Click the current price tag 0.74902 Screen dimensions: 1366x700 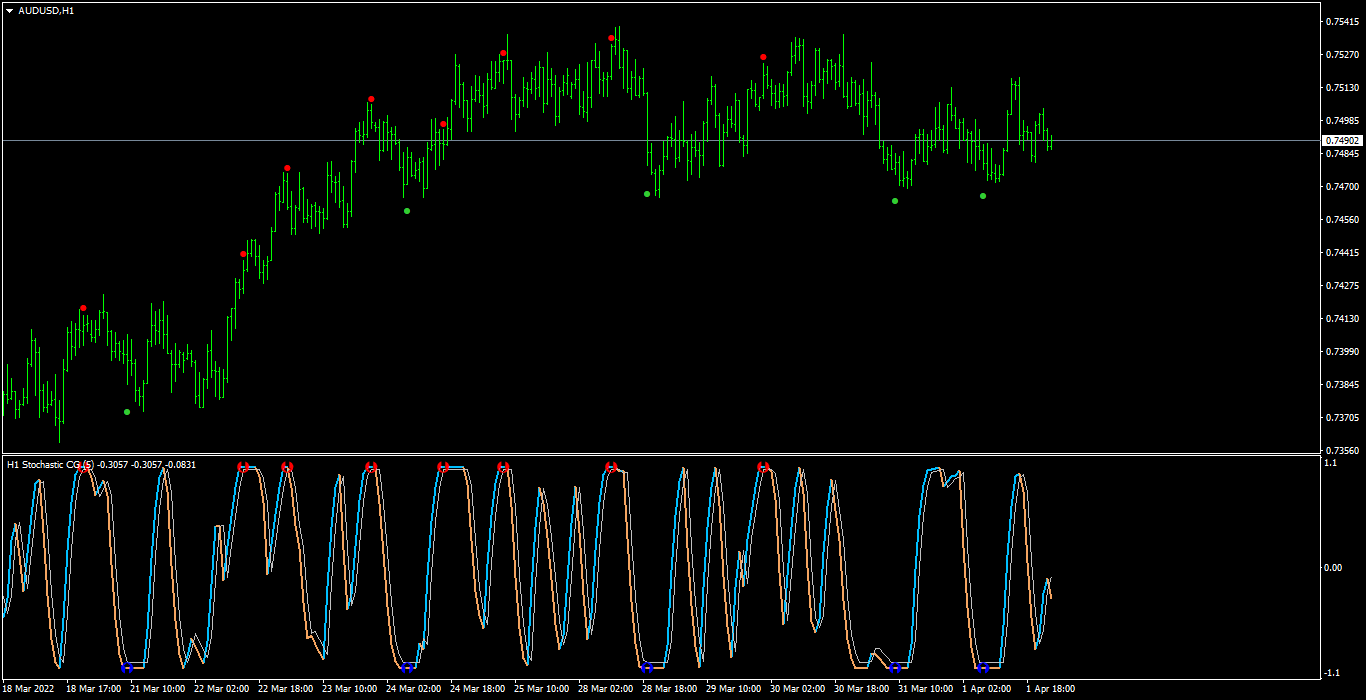coord(1342,141)
